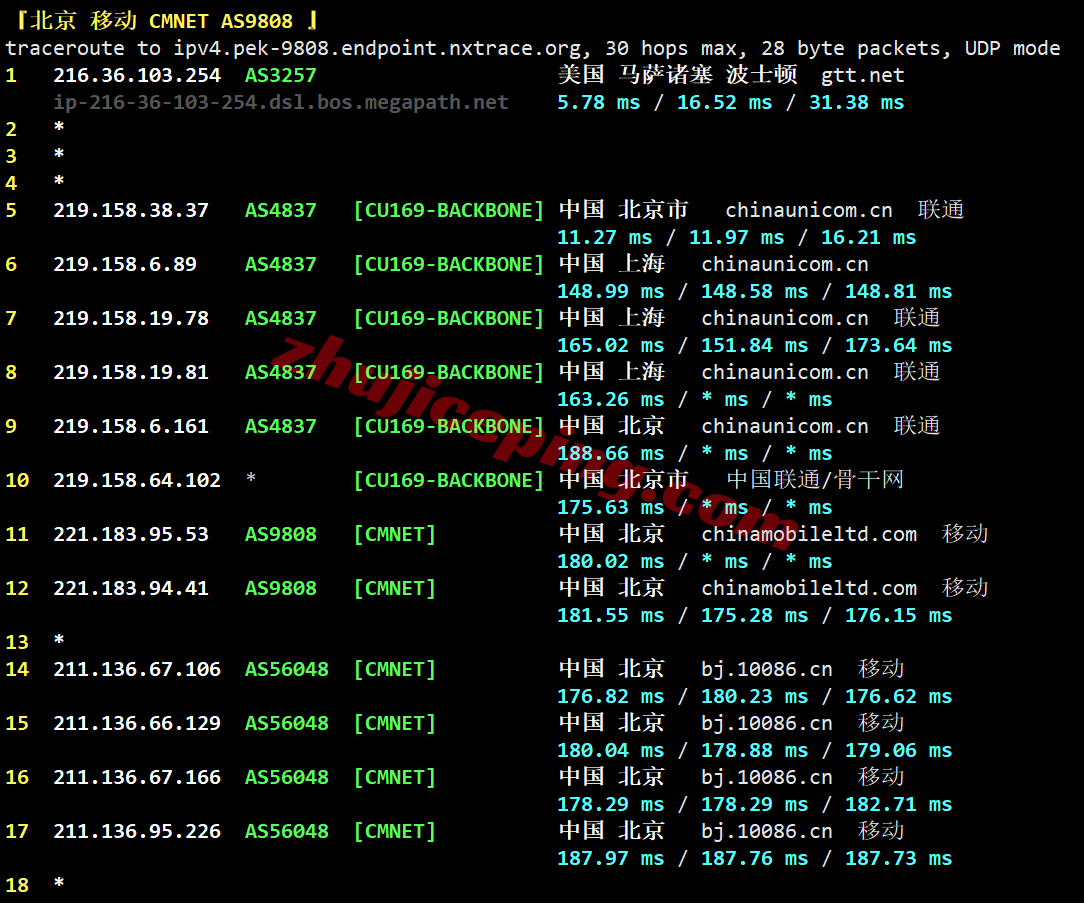Click latency 182.71 ms in hop 16

tap(898, 803)
